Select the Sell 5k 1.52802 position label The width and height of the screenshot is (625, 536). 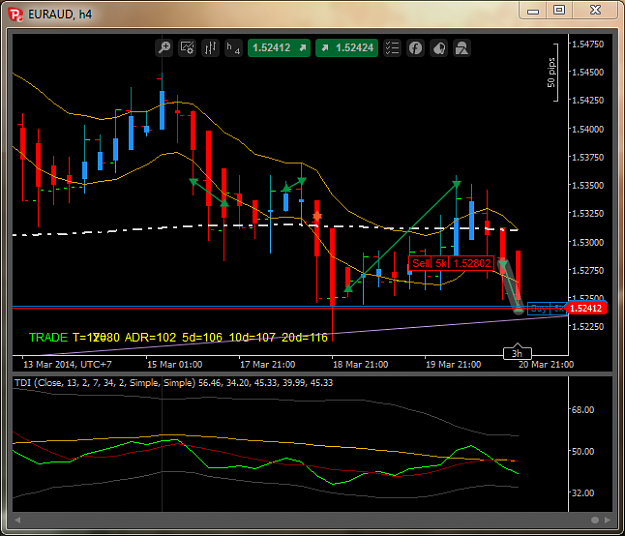click(451, 263)
